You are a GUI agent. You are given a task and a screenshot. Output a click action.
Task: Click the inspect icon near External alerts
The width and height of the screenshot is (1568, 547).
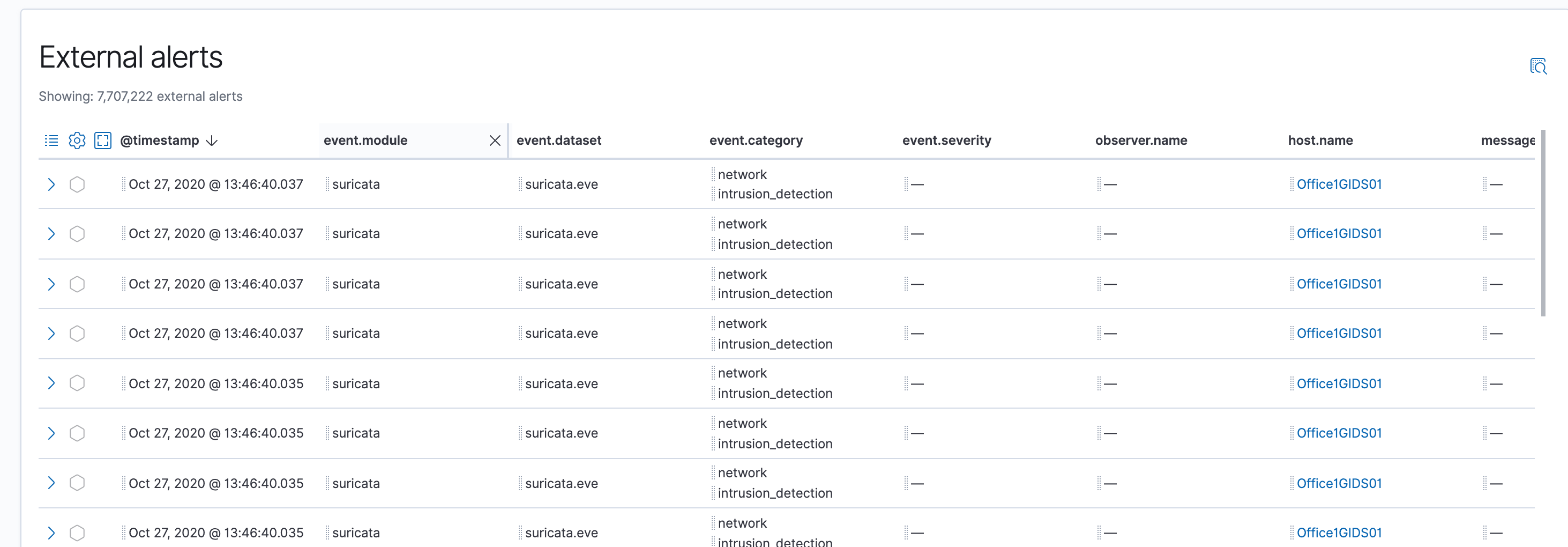(1537, 66)
